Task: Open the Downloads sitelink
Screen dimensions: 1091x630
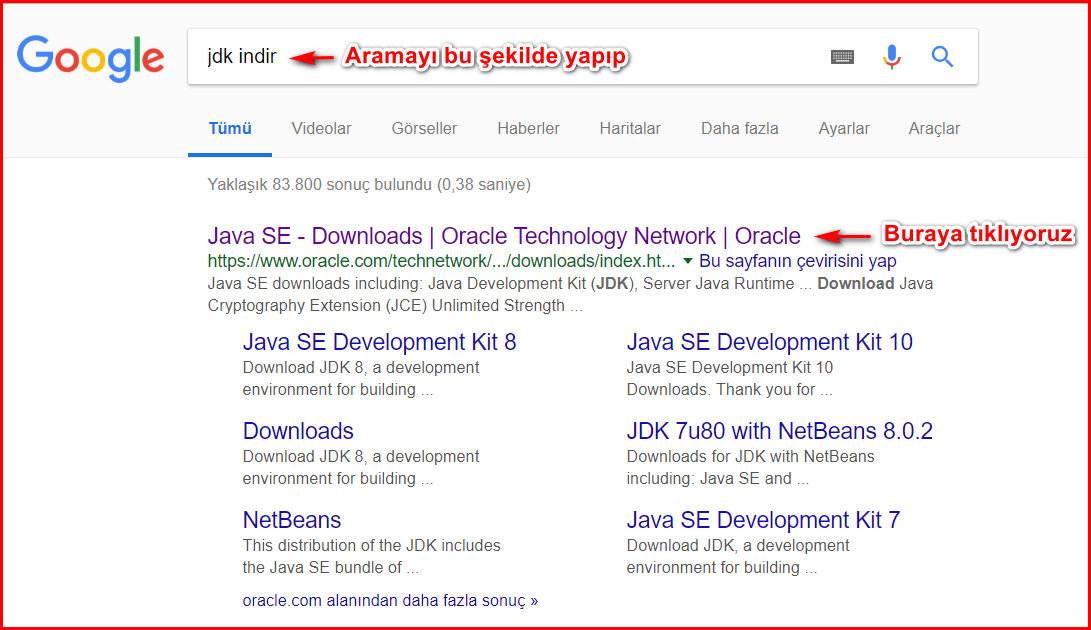Action: coord(298,431)
